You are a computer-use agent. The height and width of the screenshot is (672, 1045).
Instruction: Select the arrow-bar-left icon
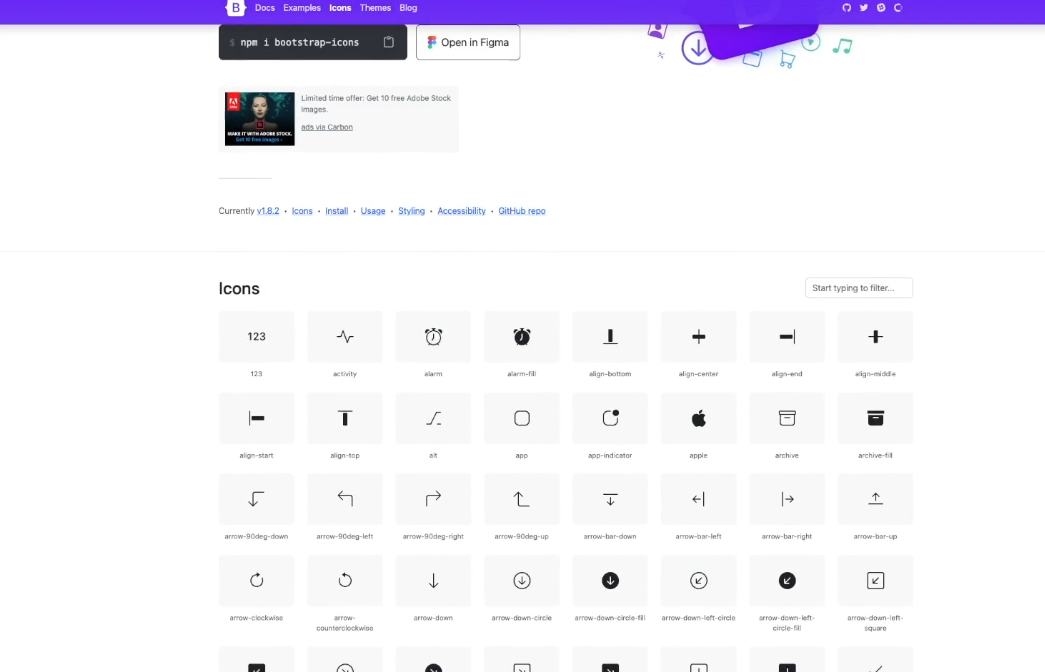[698, 499]
